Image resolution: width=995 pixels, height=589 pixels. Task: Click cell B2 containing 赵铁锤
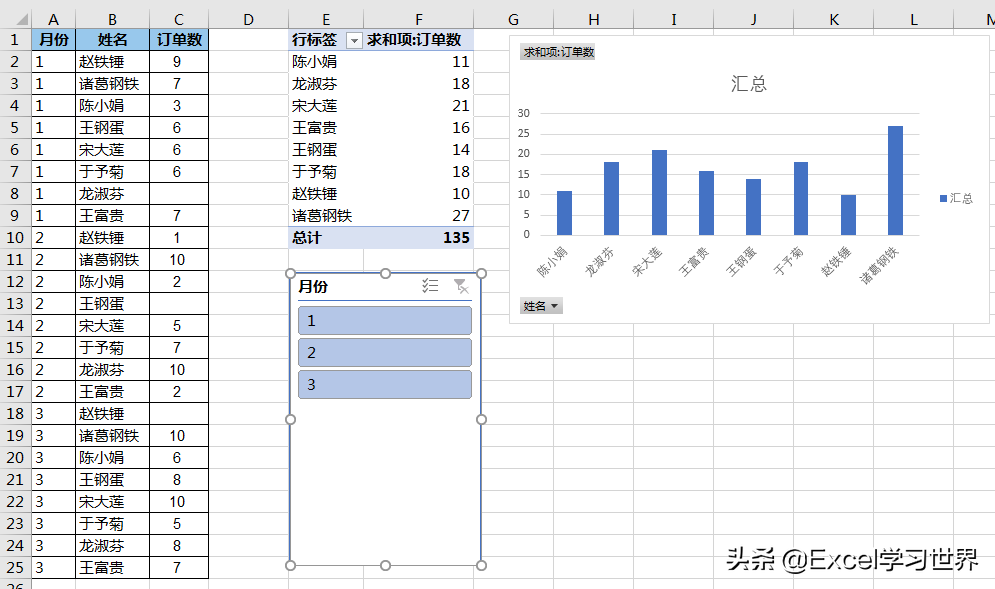(112, 62)
